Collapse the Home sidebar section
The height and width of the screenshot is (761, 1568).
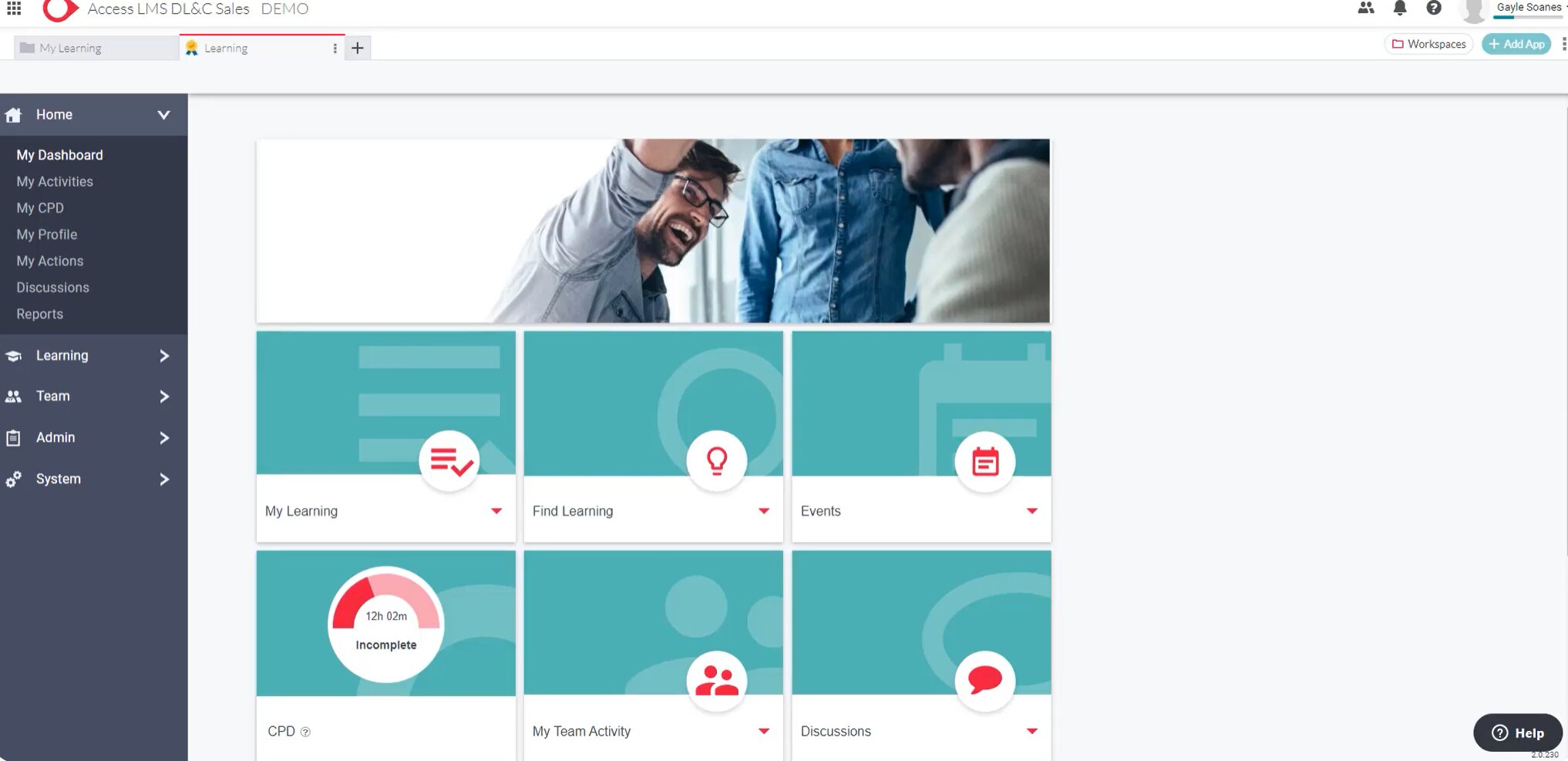[163, 115]
